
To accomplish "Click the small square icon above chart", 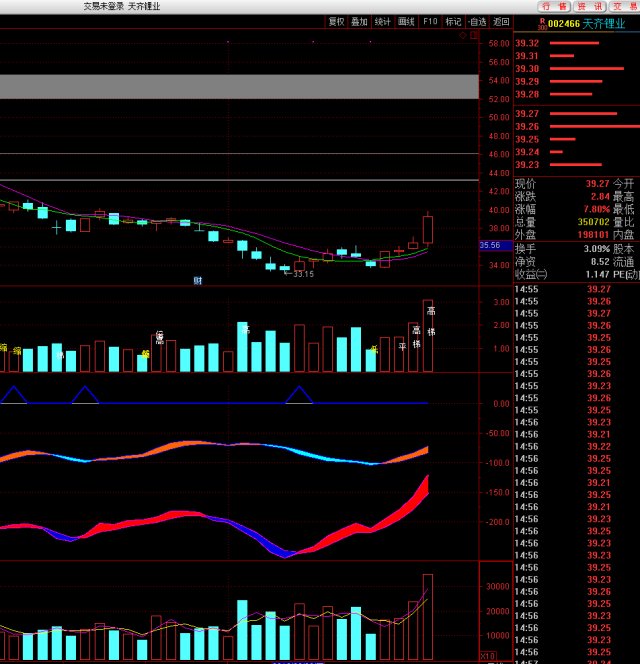I will [473, 33].
